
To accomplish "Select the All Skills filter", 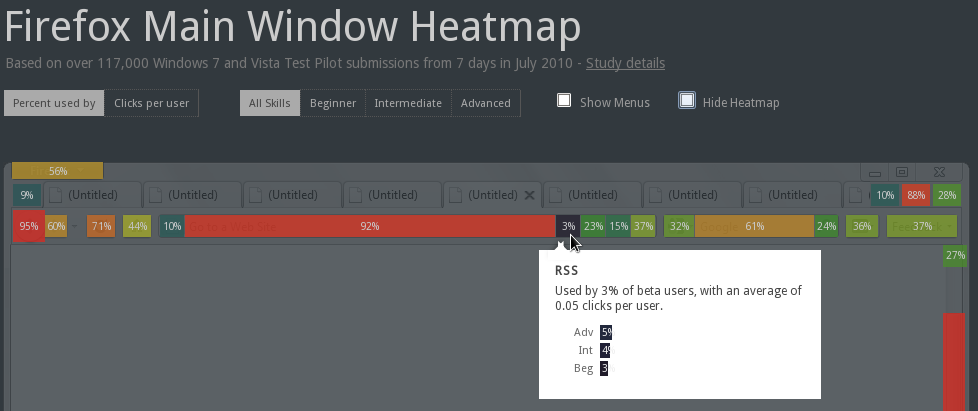I will click(x=269, y=103).
